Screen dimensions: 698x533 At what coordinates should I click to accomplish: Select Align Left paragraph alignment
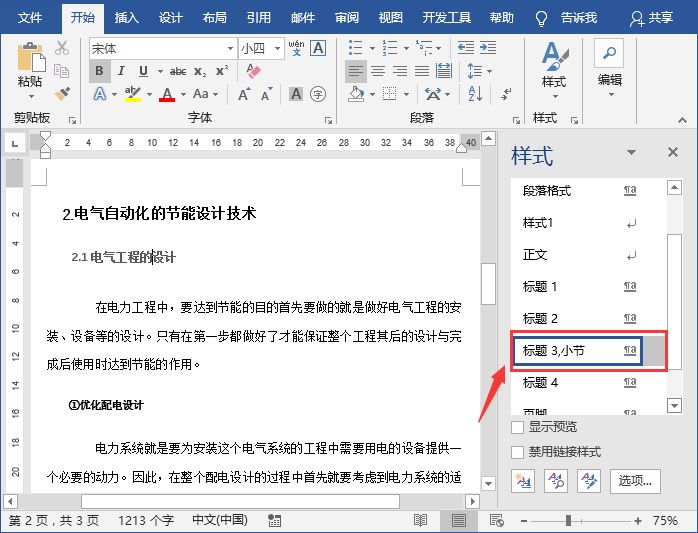[x=356, y=71]
